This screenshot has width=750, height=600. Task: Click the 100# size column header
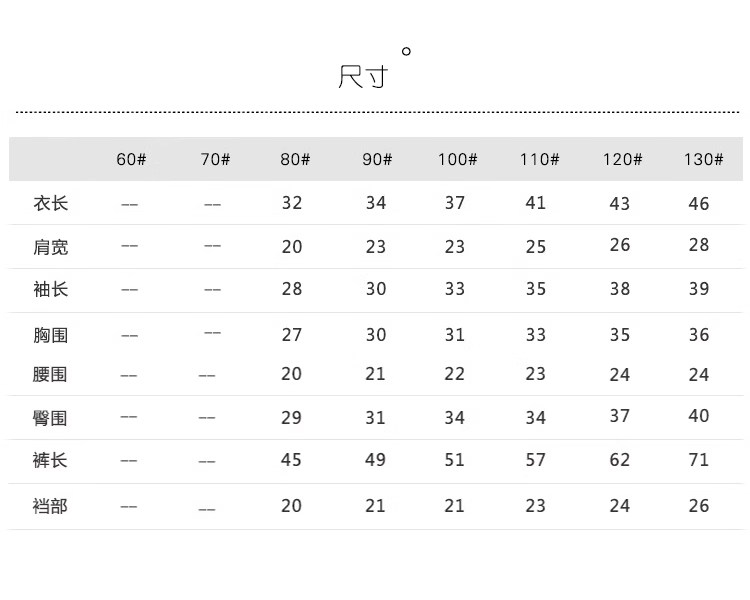[x=457, y=160]
